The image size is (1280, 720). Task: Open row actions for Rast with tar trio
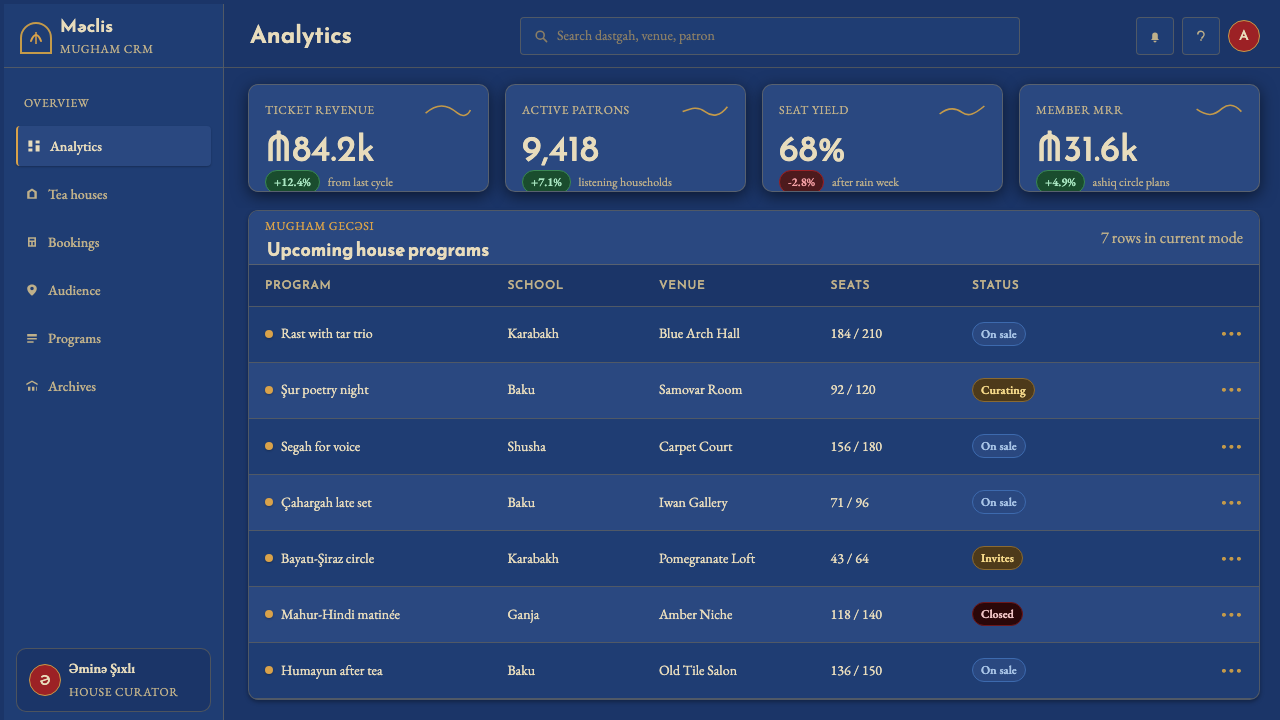1231,334
